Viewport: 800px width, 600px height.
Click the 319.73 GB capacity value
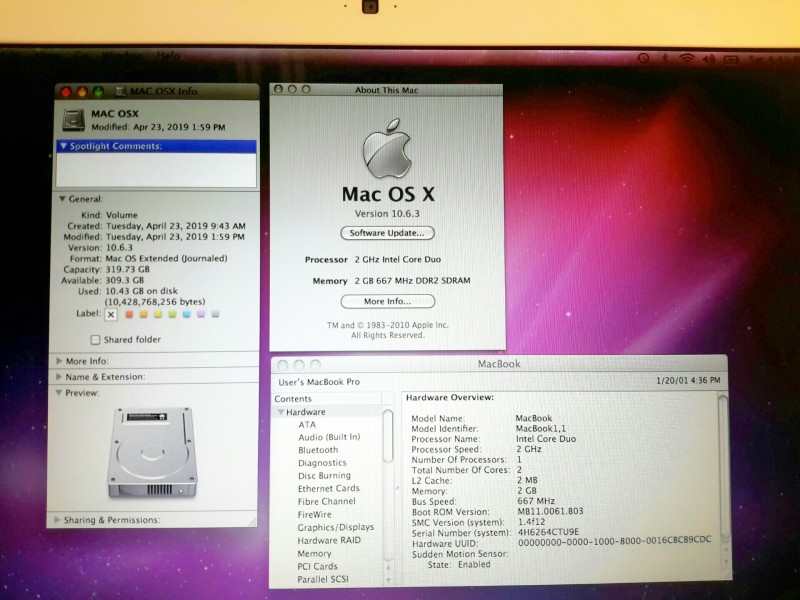pyautogui.click(x=128, y=269)
